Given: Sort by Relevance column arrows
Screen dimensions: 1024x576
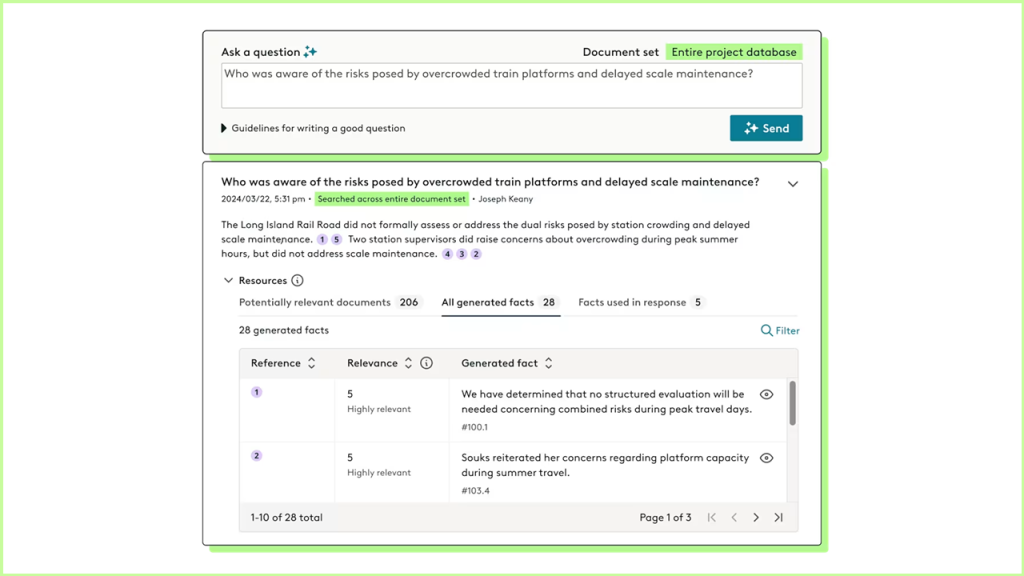Looking at the screenshot, I should click(x=408, y=363).
